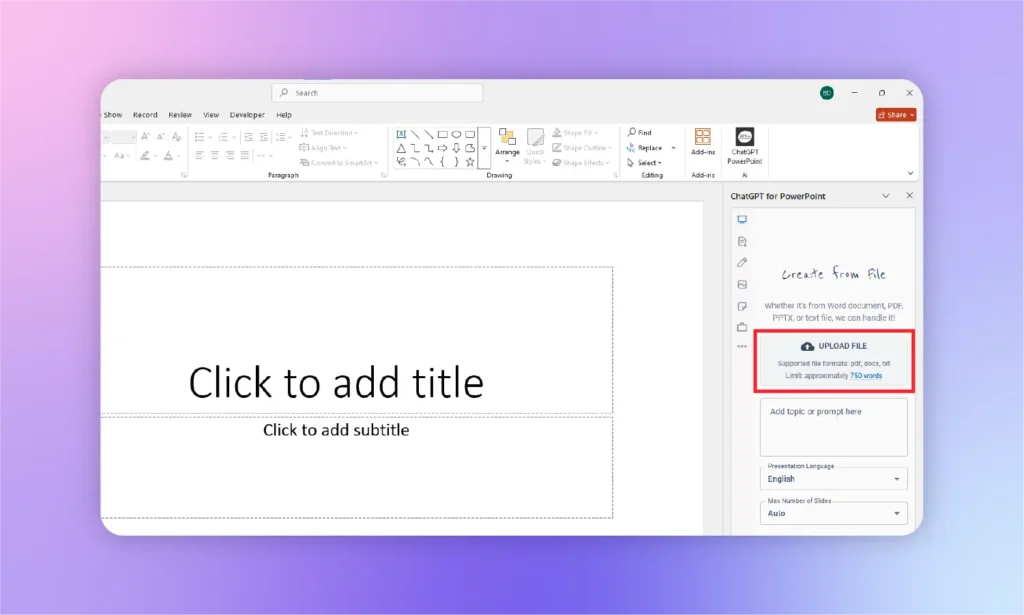This screenshot has width=1024, height=615.
Task: Align text right in Paragraph group
Action: [x=229, y=155]
